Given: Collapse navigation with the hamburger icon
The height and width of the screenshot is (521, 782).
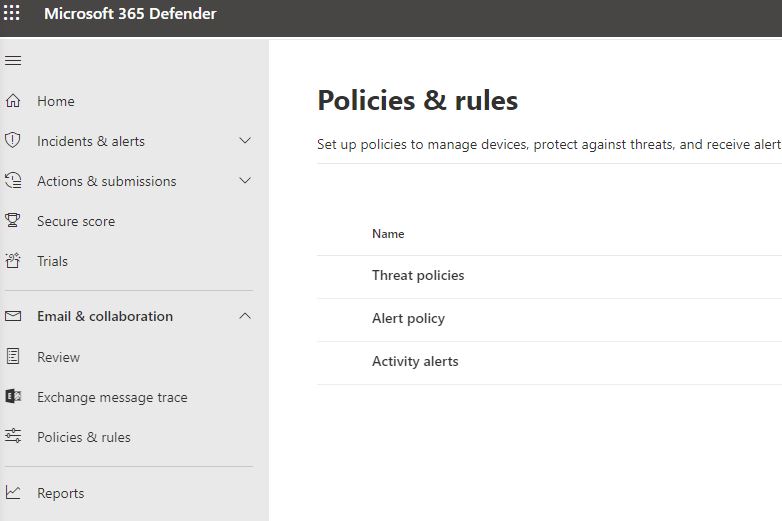Looking at the screenshot, I should click(x=13, y=61).
